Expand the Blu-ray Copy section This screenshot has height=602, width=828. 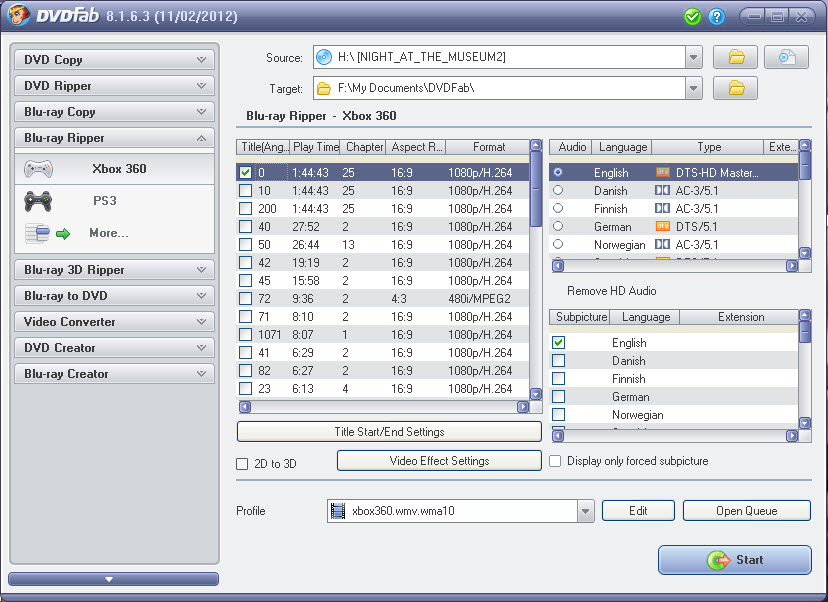click(x=114, y=111)
